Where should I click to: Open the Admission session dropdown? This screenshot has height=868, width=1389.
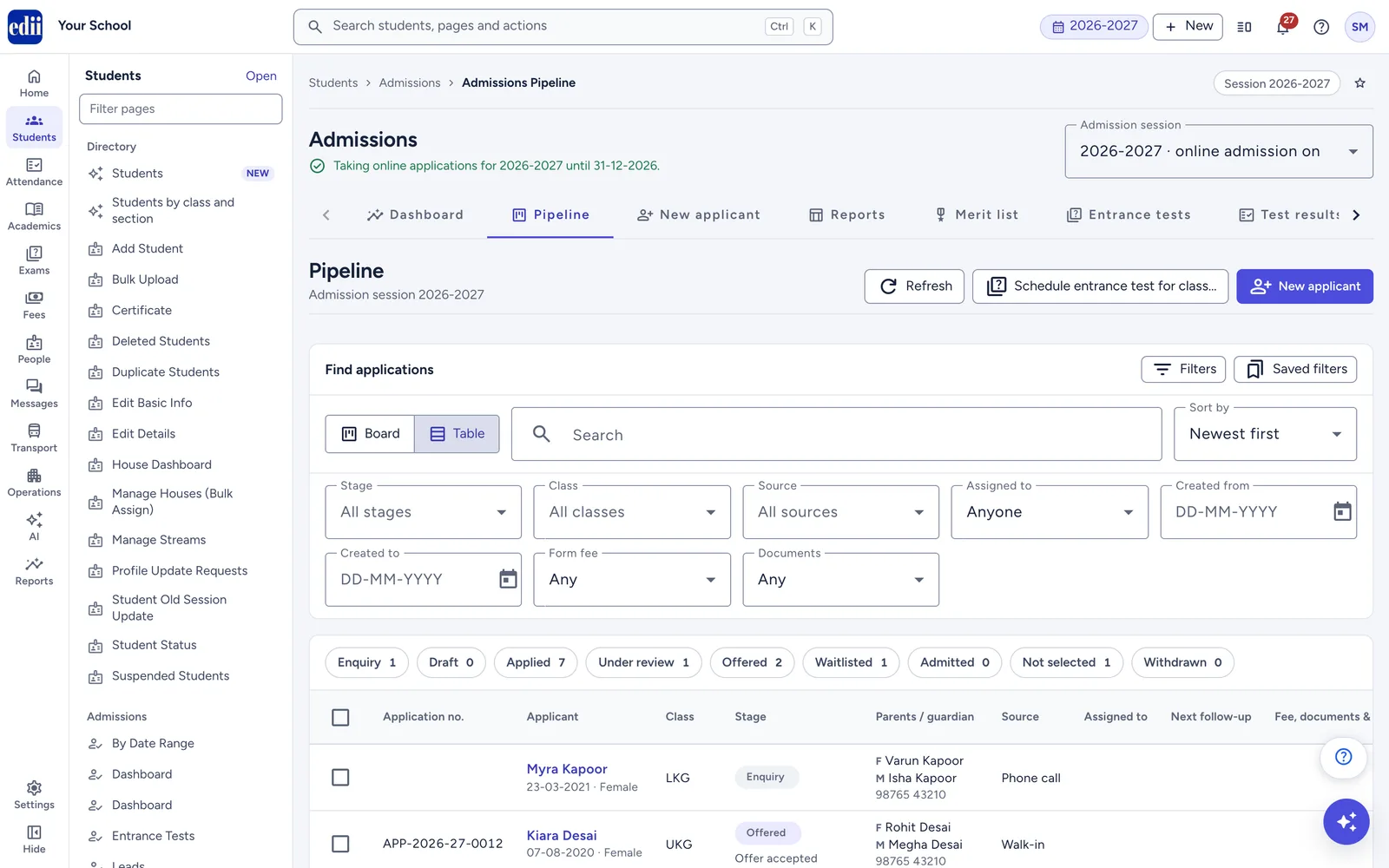pos(1219,151)
